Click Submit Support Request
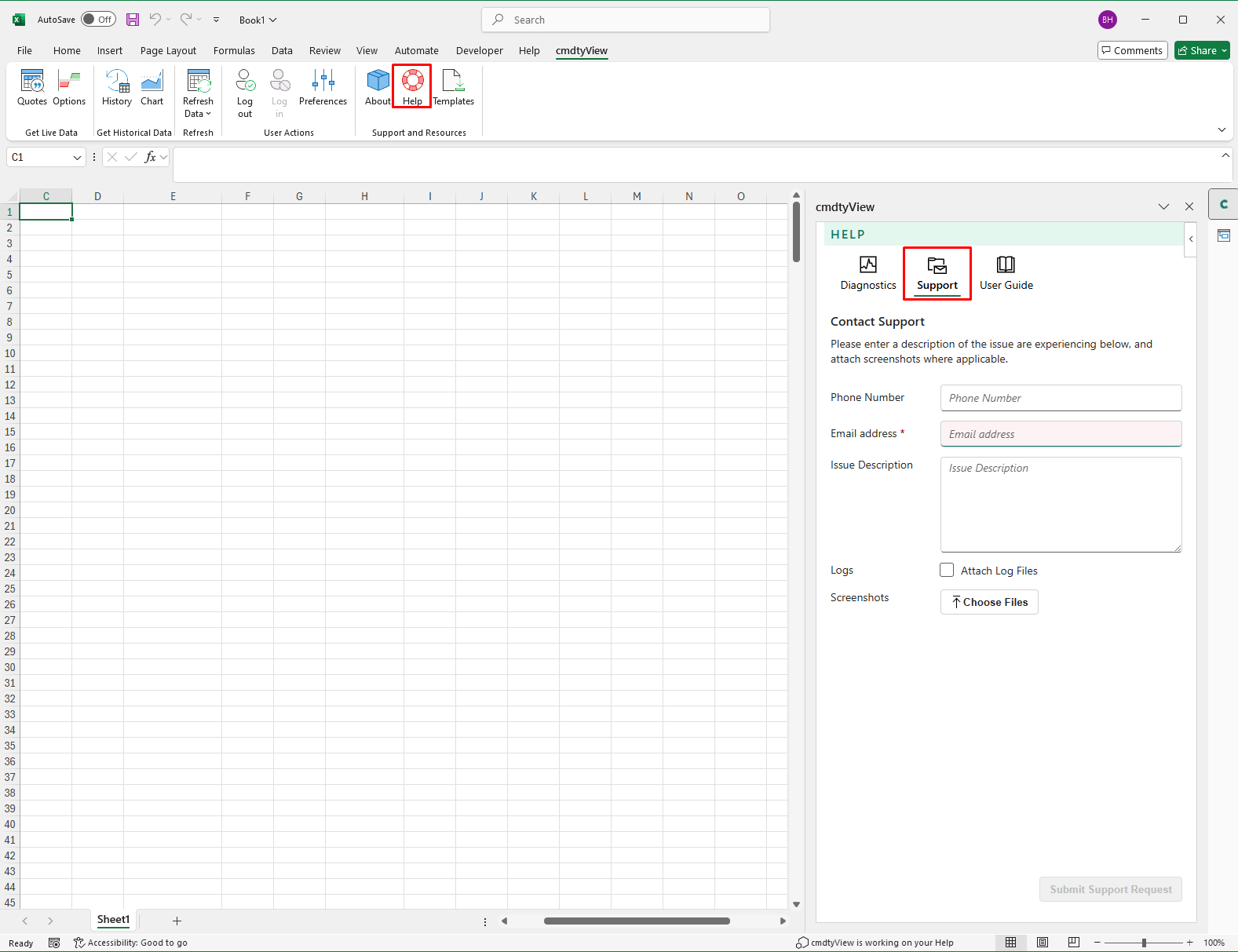This screenshot has width=1238, height=952. pos(1111,889)
